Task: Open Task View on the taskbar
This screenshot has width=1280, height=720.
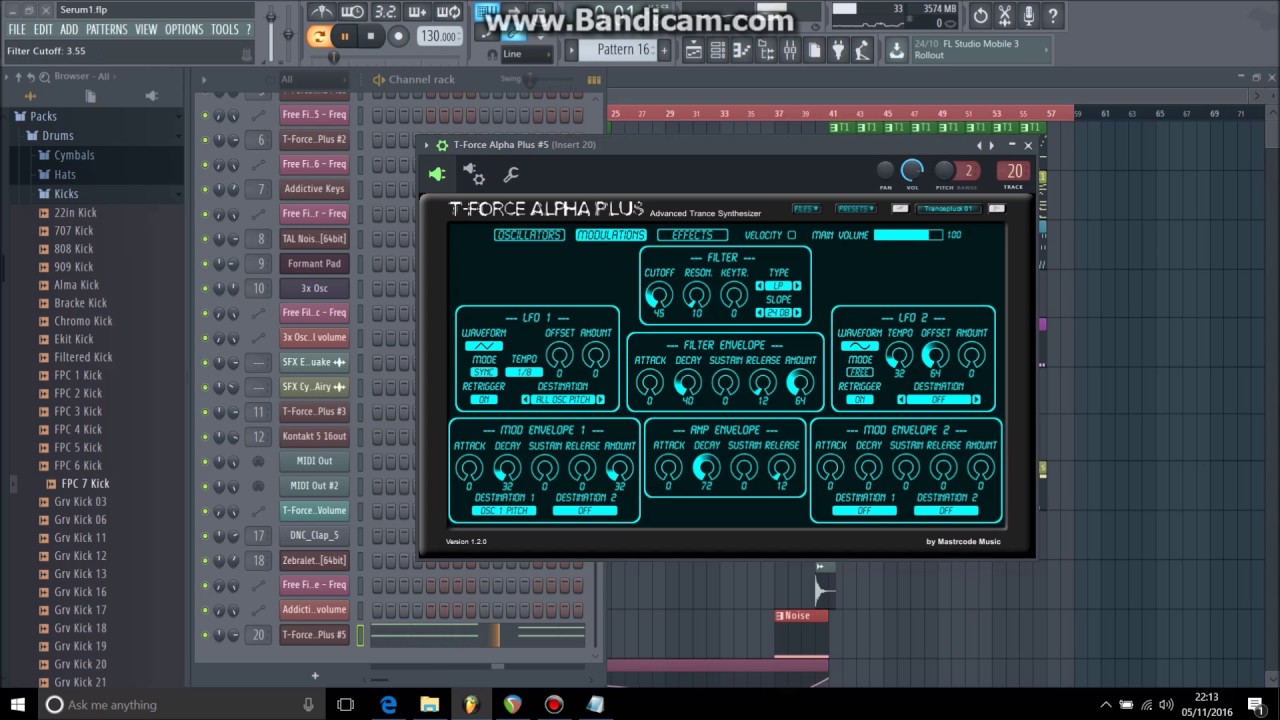Action: point(346,705)
